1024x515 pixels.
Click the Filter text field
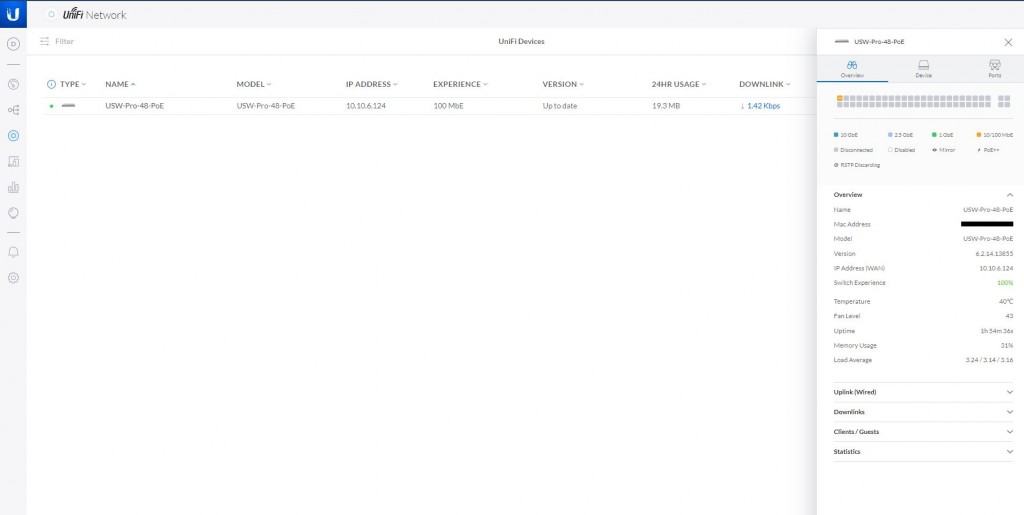(x=65, y=41)
